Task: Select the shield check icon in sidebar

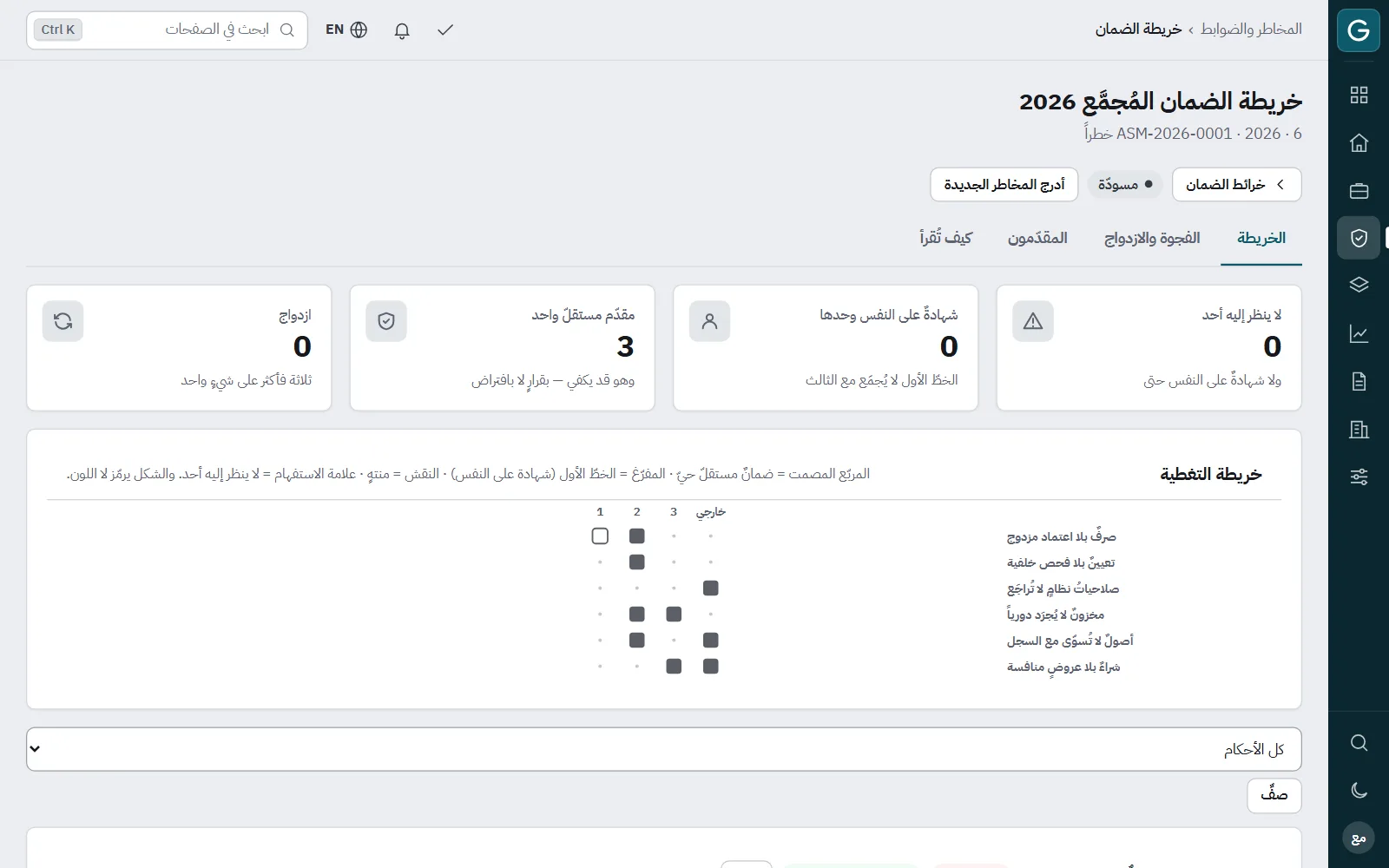Action: pos(1359,238)
